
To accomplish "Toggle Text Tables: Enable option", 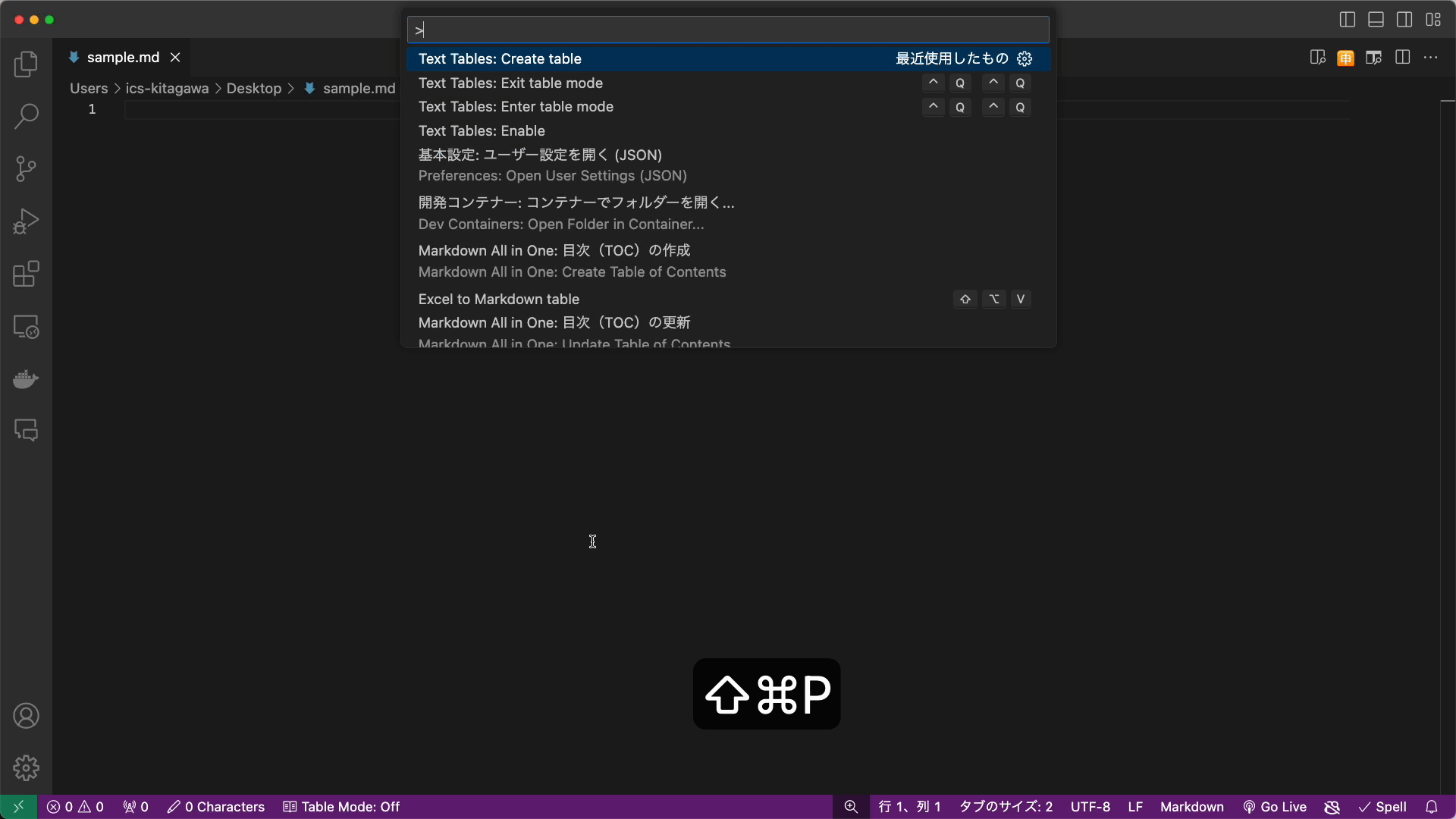I will coord(482,131).
